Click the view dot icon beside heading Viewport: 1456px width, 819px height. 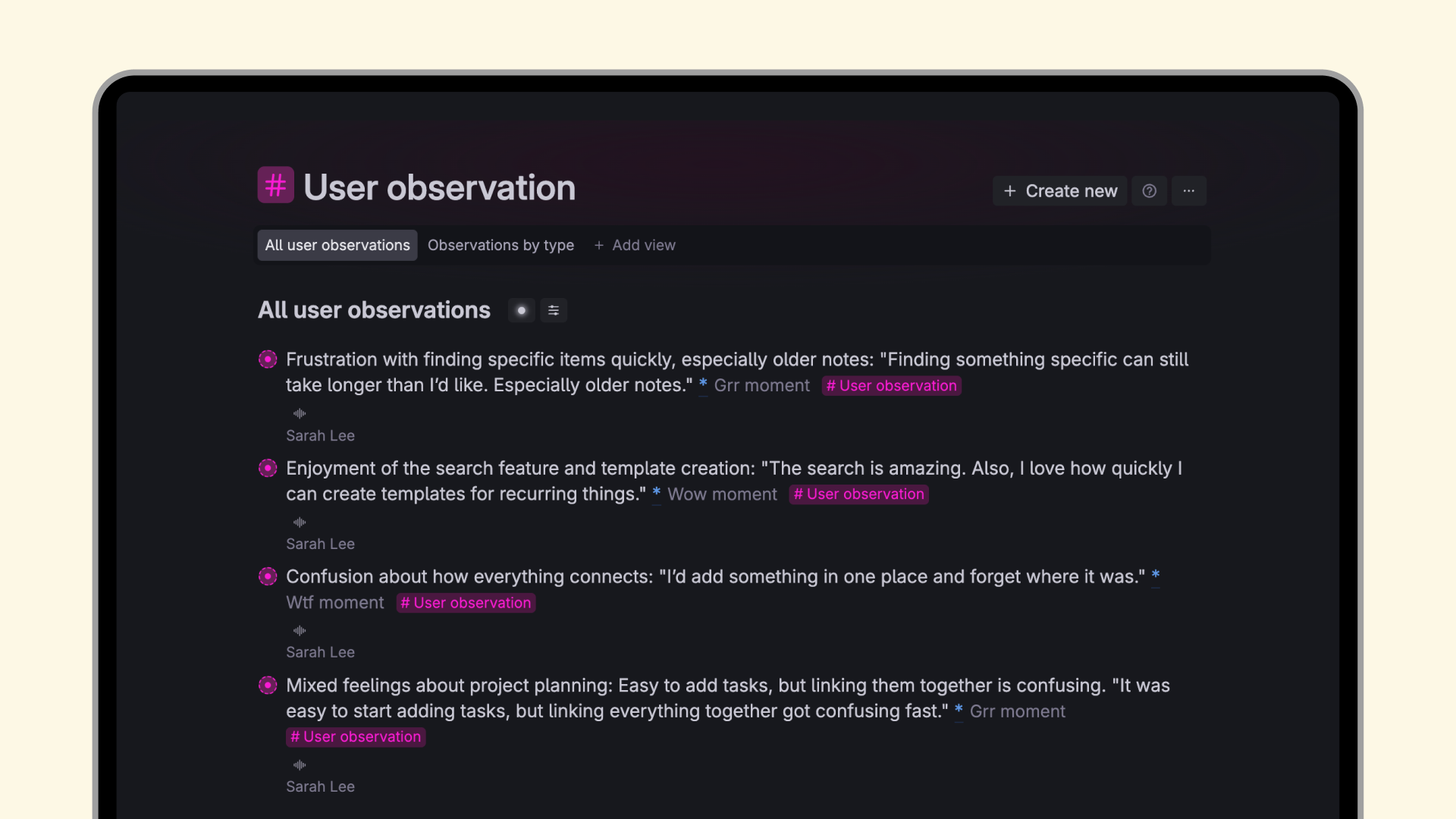tap(521, 310)
